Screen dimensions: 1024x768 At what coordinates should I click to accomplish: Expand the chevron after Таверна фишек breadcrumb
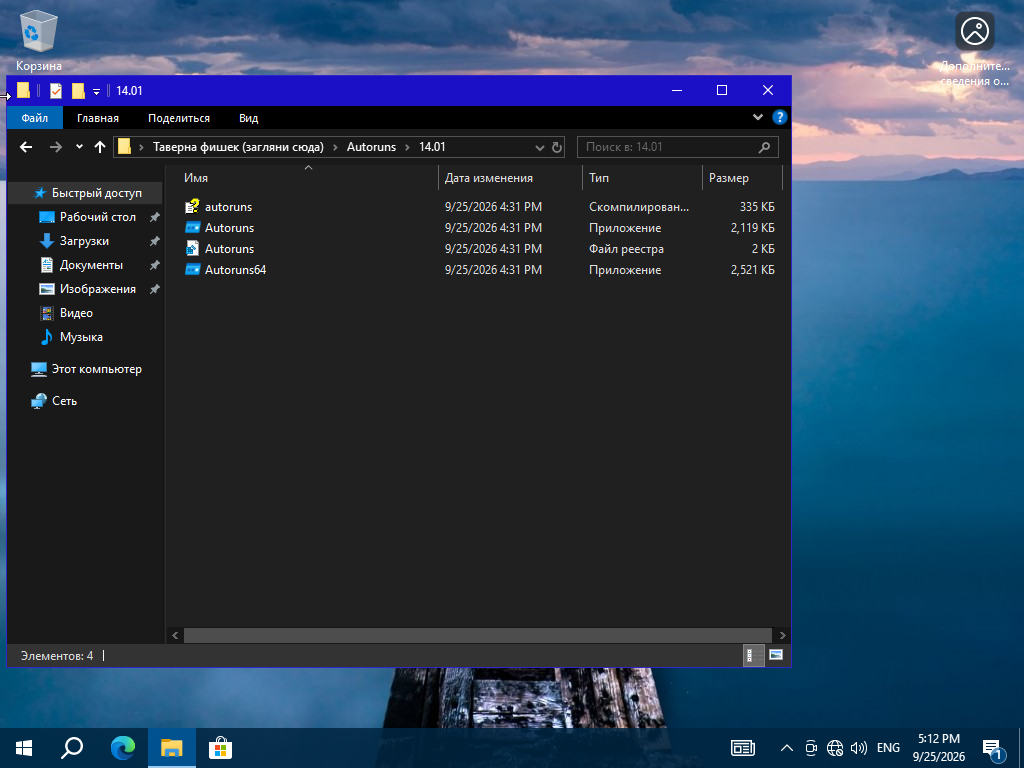(x=335, y=147)
